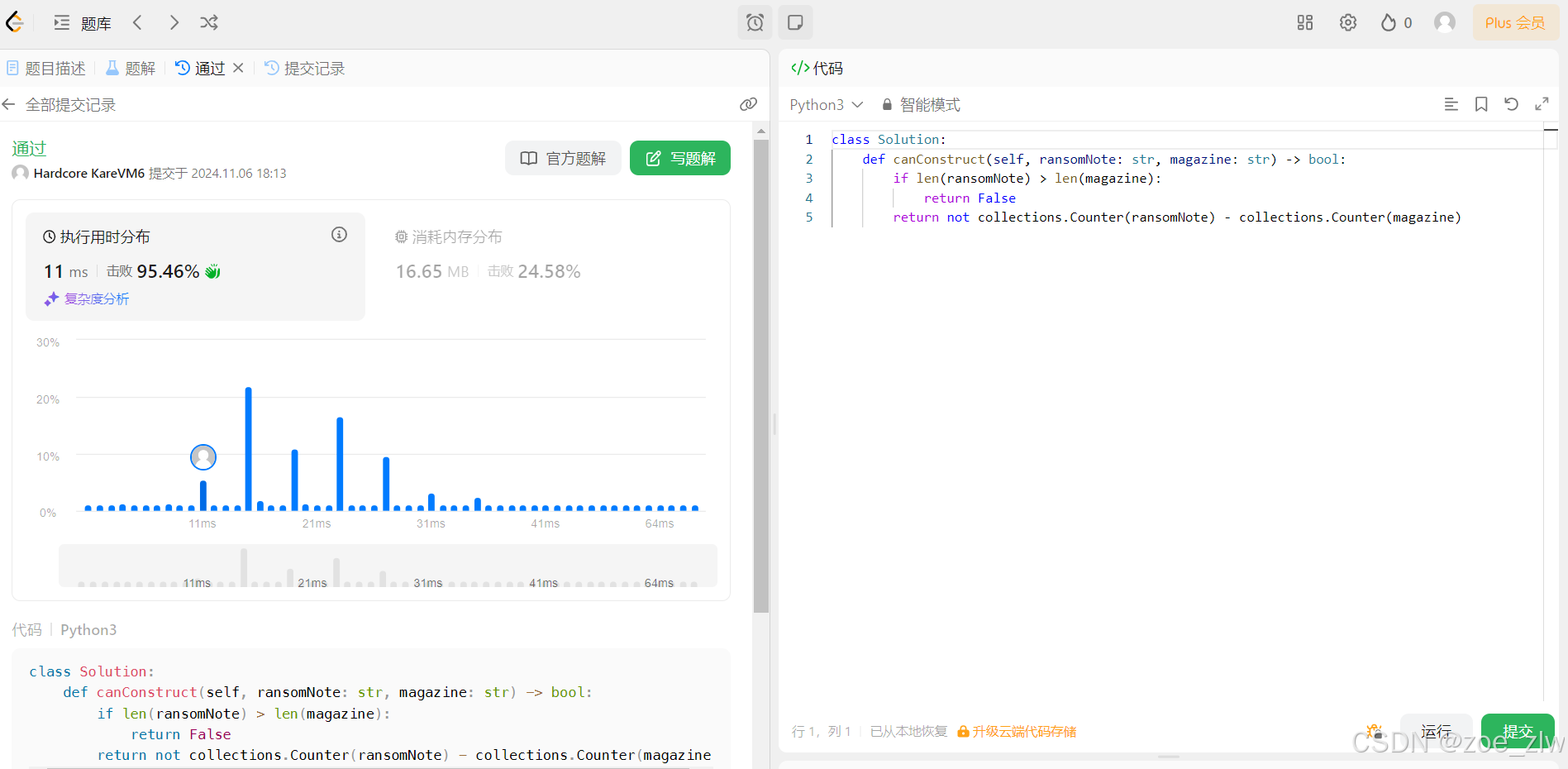Click the 行 1, 列 1 cursor status
The image size is (1568, 769).
[821, 731]
